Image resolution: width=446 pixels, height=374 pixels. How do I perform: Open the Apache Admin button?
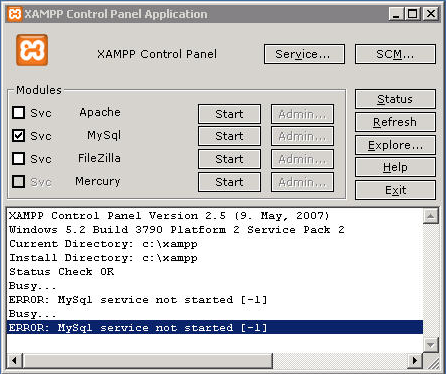pos(302,114)
